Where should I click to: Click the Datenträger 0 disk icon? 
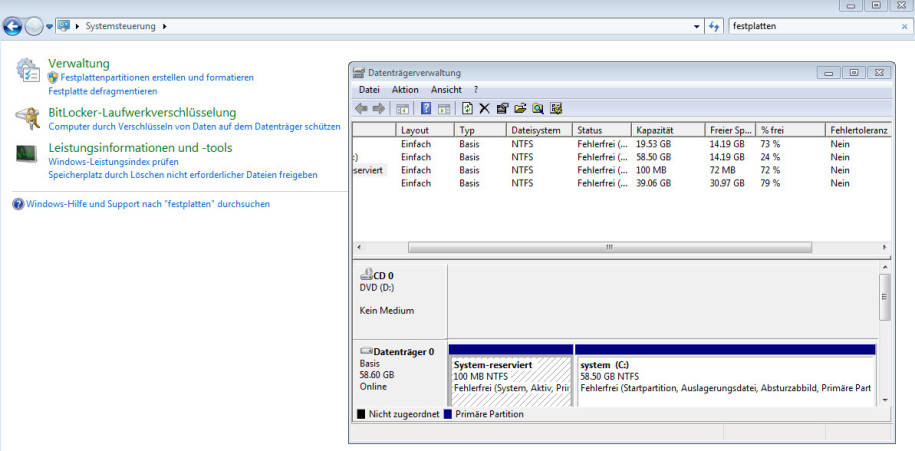coord(366,352)
